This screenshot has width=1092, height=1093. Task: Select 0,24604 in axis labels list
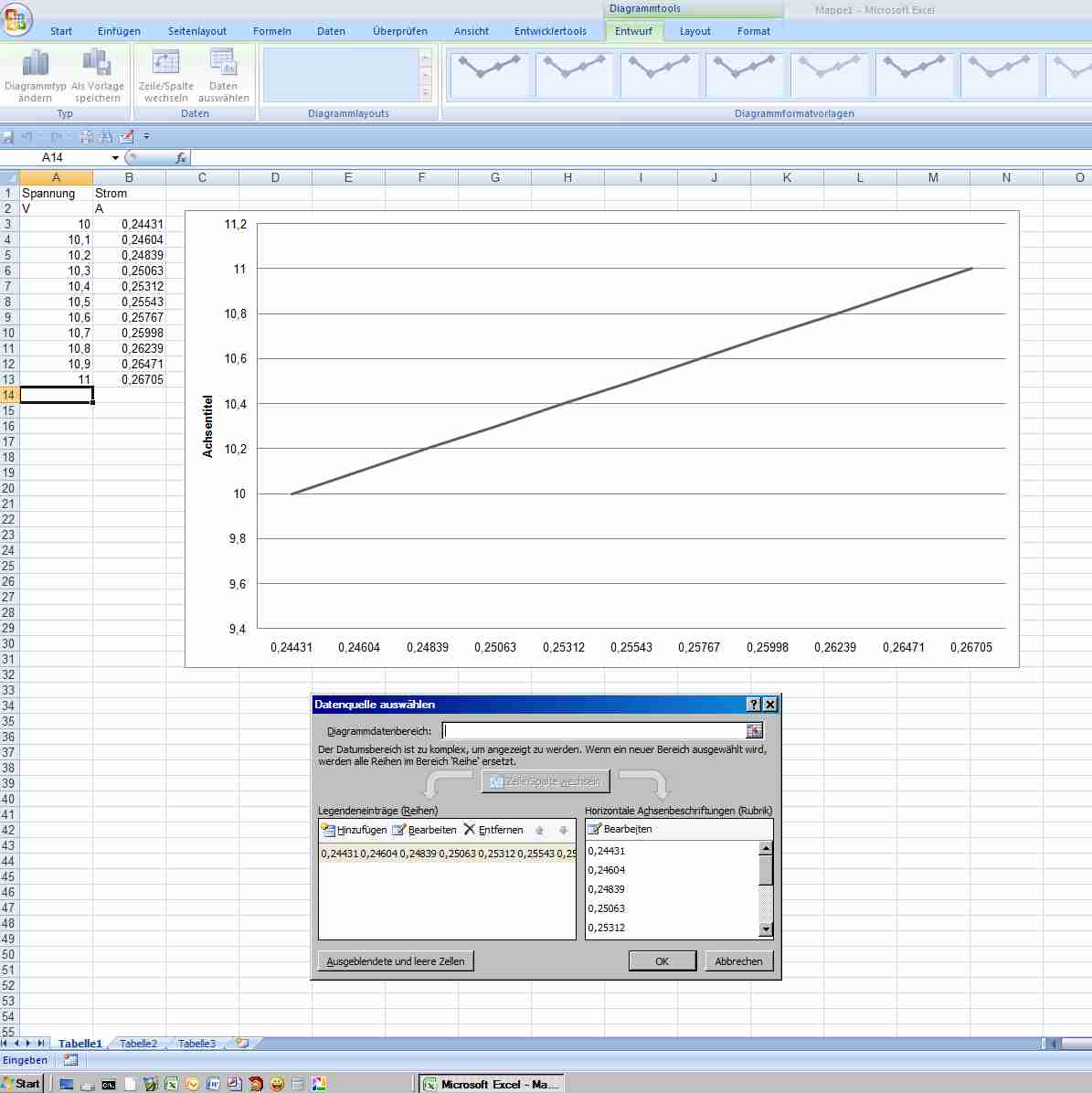coord(606,870)
